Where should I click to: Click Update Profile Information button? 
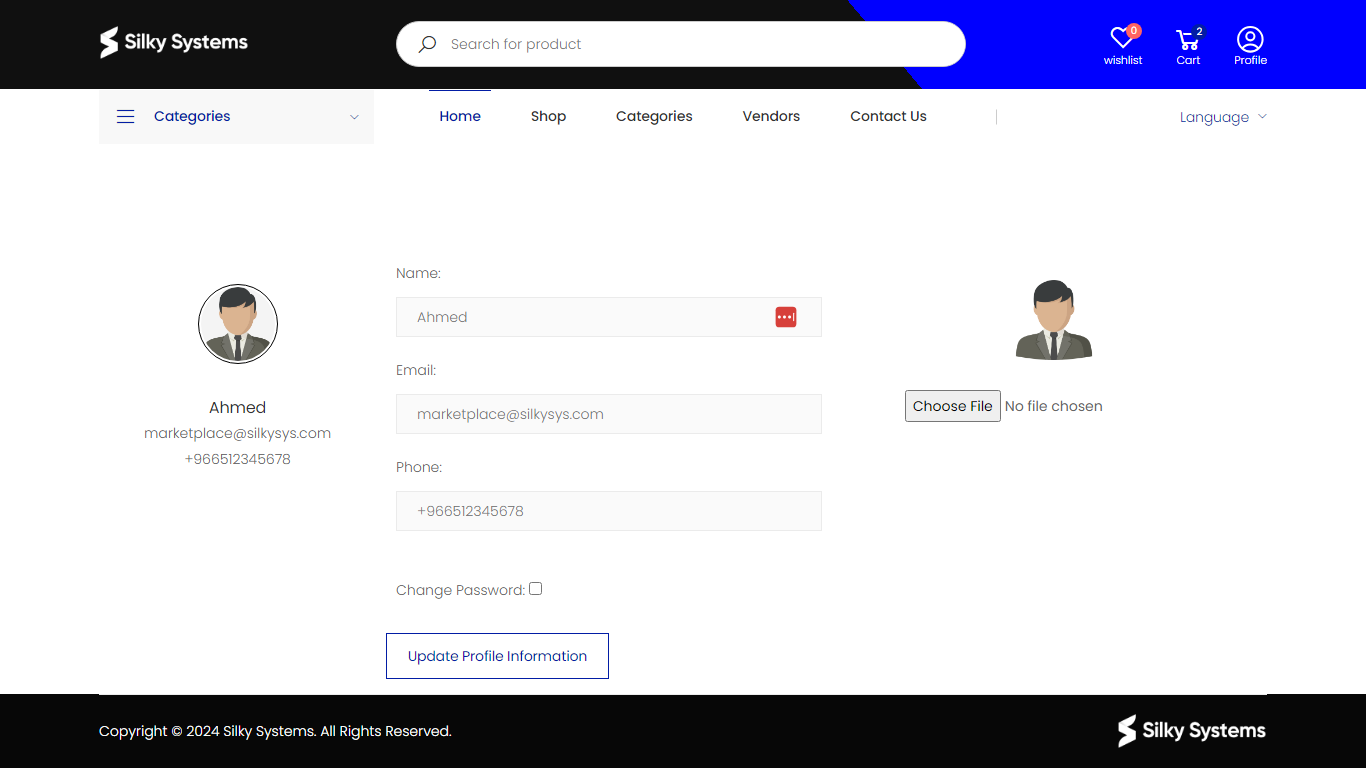(497, 656)
